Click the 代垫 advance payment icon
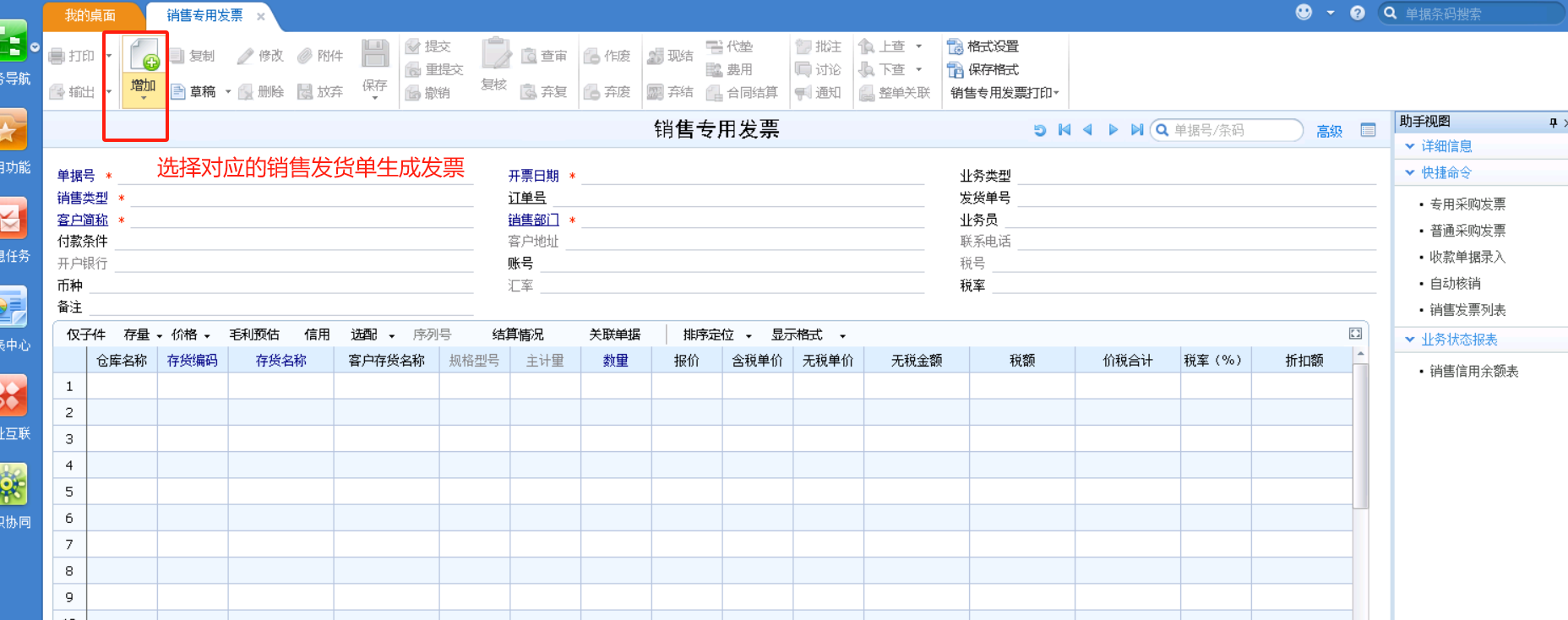The width and height of the screenshot is (1568, 620). (715, 46)
